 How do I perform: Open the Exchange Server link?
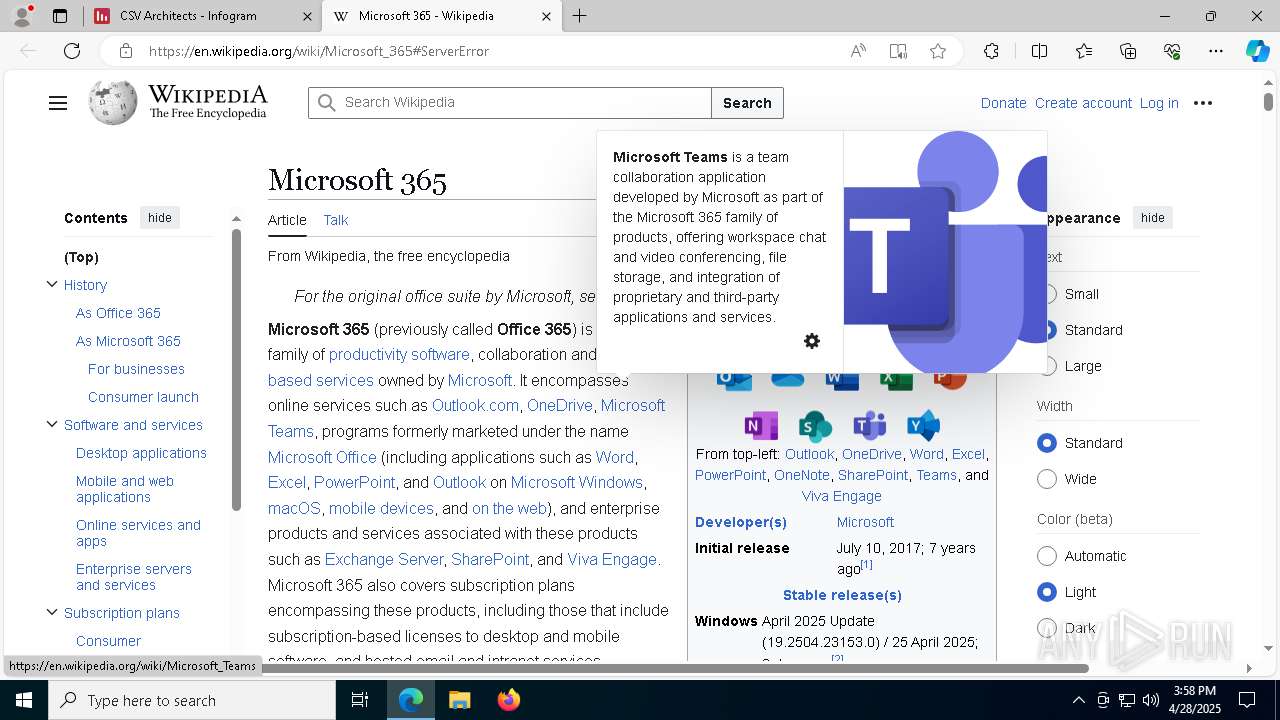pos(384,559)
